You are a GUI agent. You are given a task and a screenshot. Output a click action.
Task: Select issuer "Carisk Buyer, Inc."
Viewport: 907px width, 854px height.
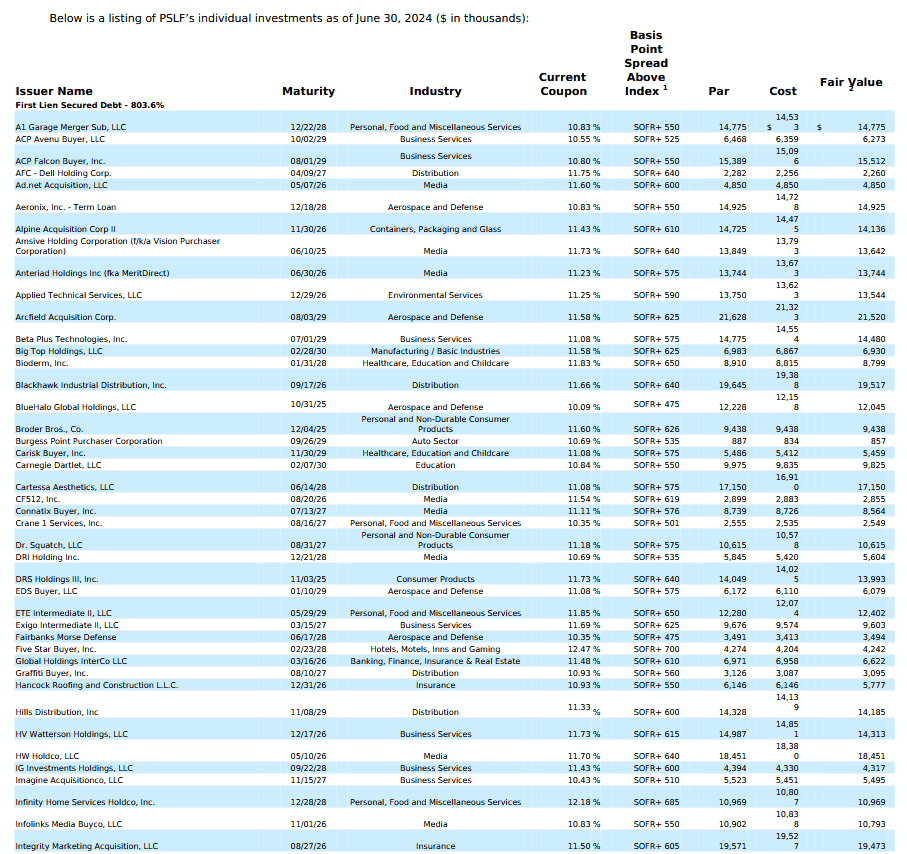pyautogui.click(x=50, y=454)
